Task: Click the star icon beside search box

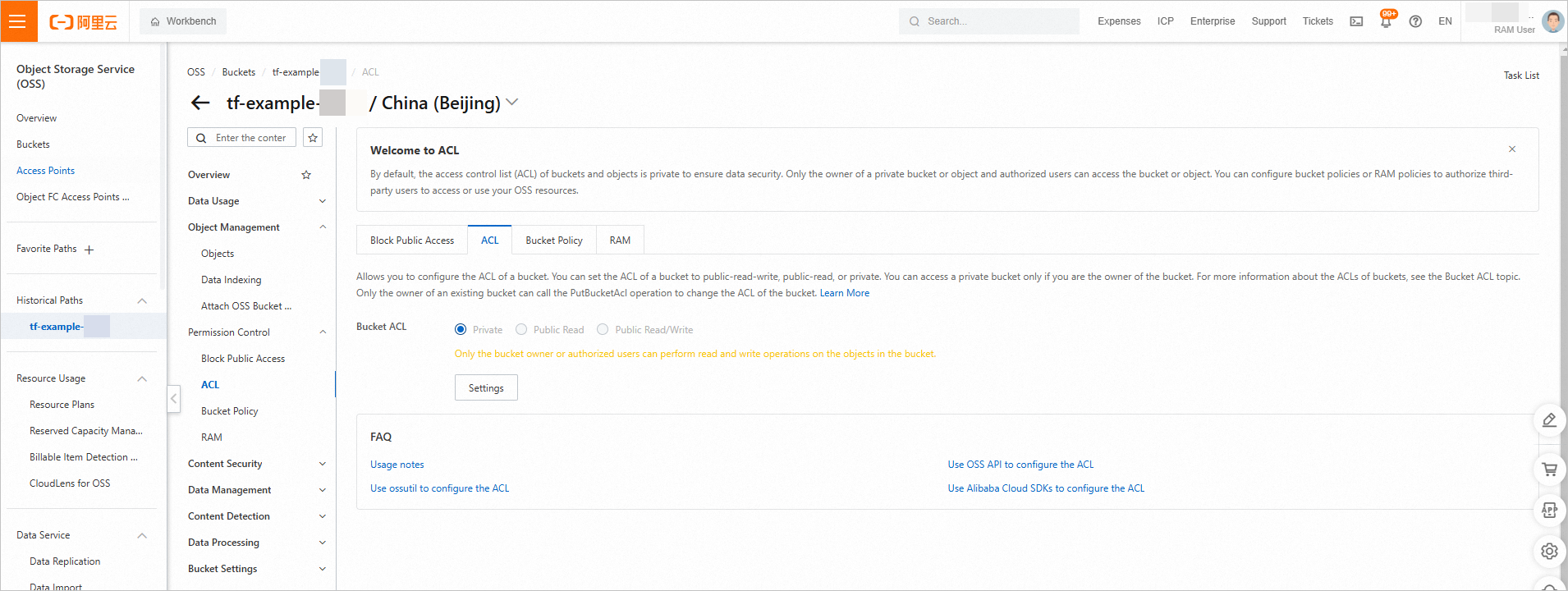Action: click(x=313, y=138)
